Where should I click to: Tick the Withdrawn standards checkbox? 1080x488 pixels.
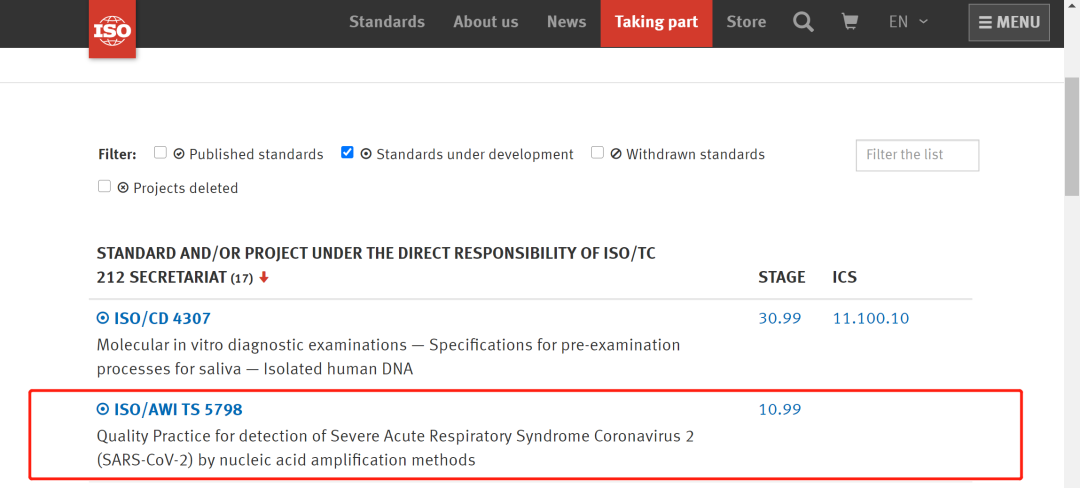coord(597,153)
